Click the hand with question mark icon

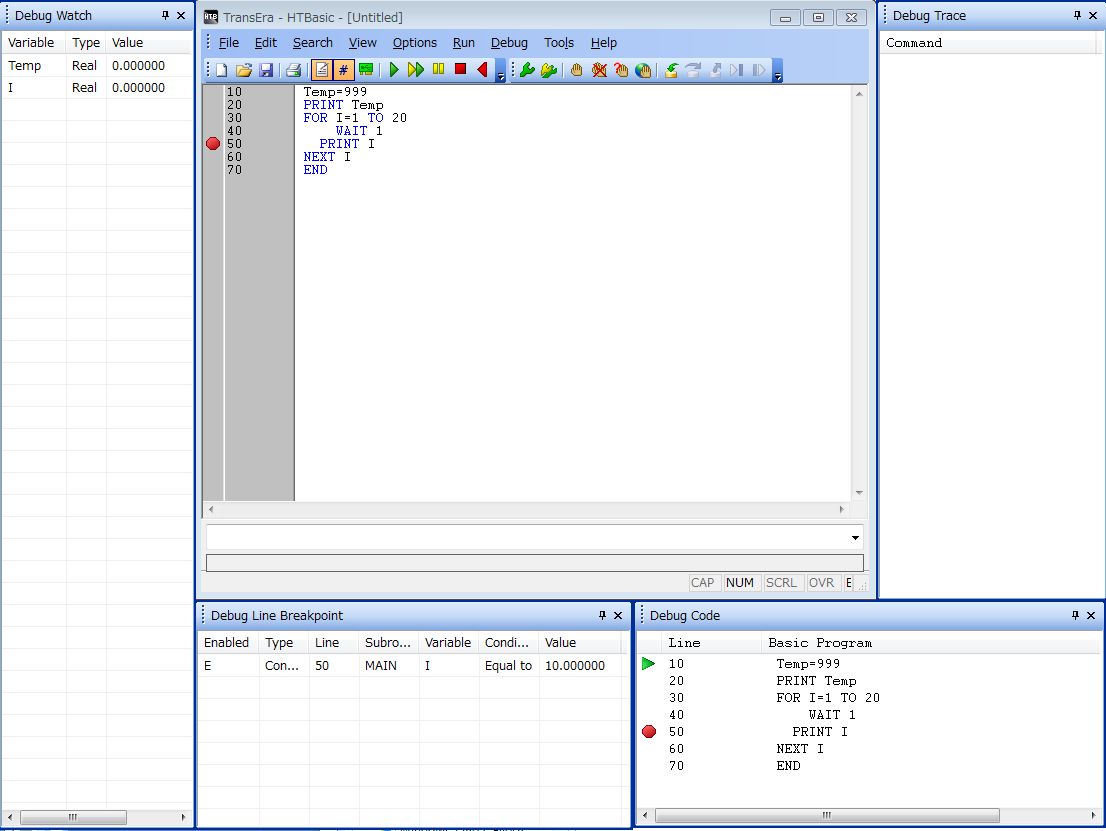(621, 70)
